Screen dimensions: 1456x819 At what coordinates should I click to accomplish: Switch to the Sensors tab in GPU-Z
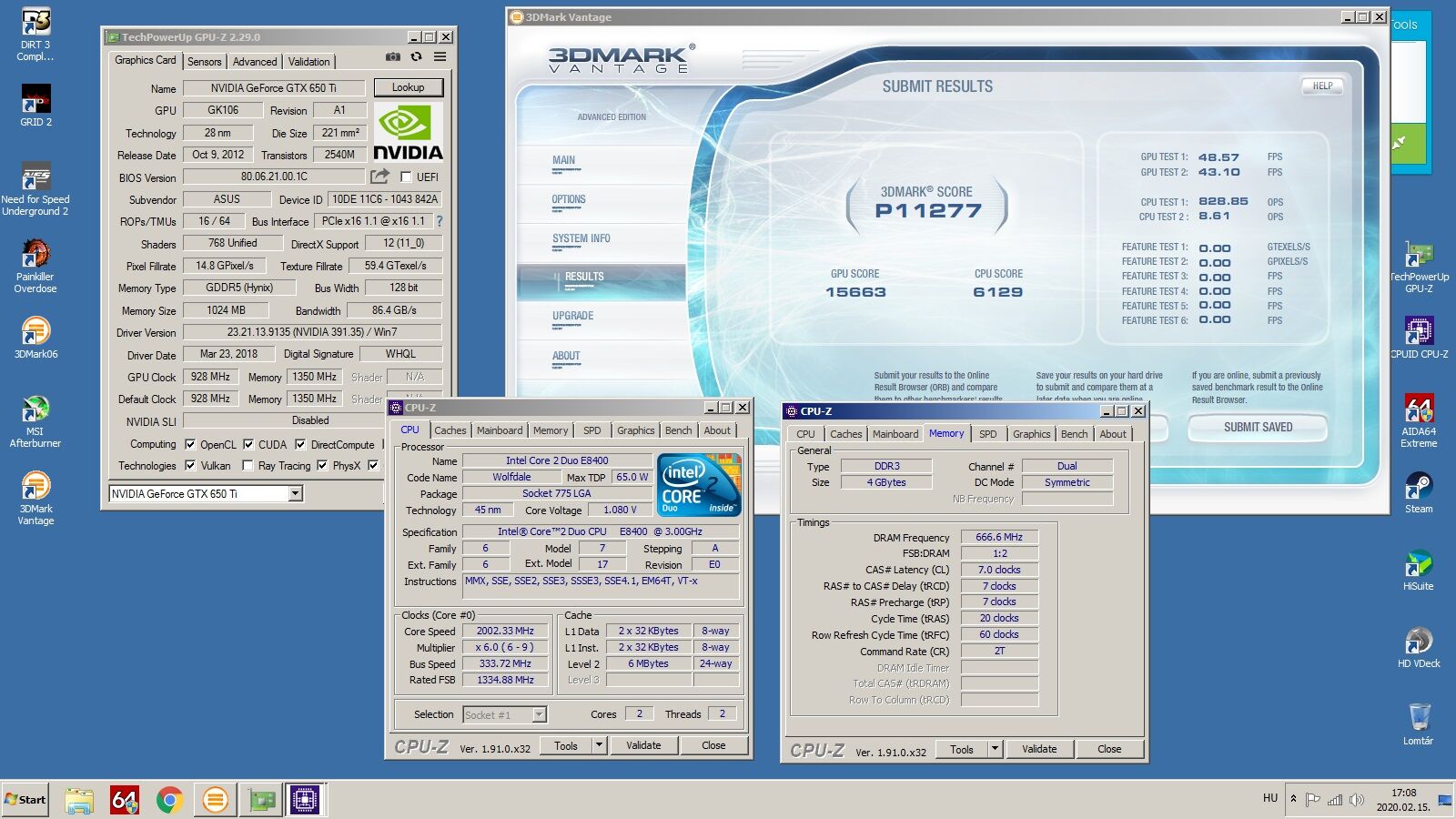tap(205, 62)
